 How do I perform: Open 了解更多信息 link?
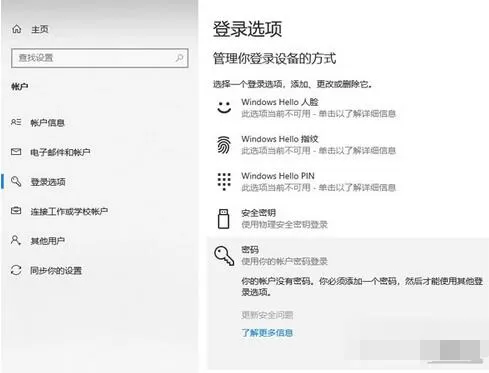[267, 333]
